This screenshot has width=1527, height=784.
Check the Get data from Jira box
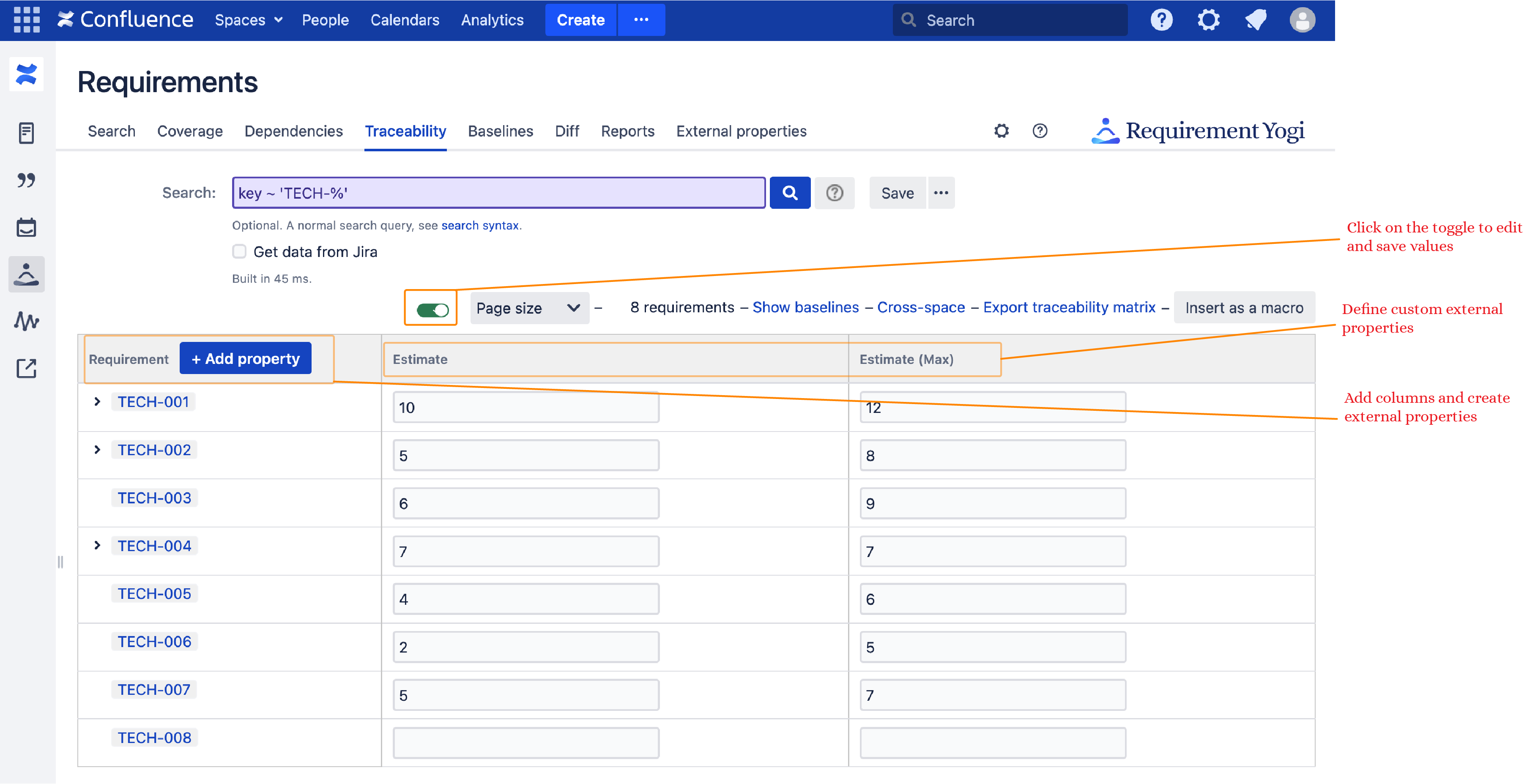click(x=239, y=251)
